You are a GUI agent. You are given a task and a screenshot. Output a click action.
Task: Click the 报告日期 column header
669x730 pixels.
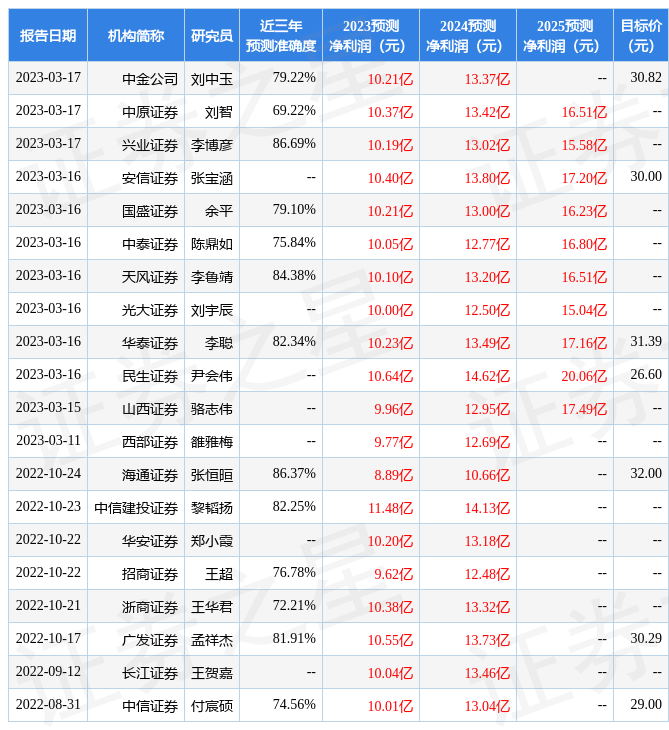coord(47,35)
